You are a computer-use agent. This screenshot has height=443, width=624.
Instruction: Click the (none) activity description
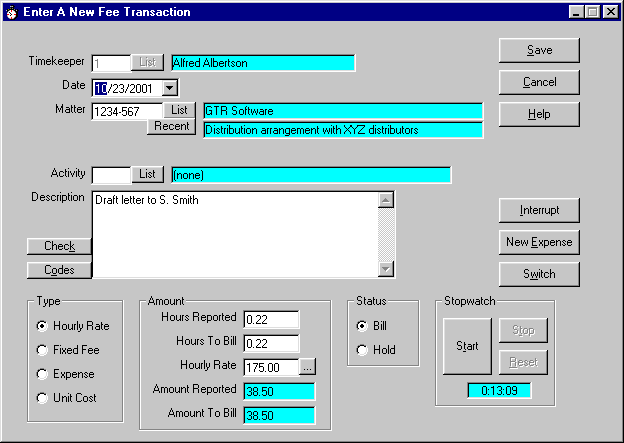click(311, 175)
